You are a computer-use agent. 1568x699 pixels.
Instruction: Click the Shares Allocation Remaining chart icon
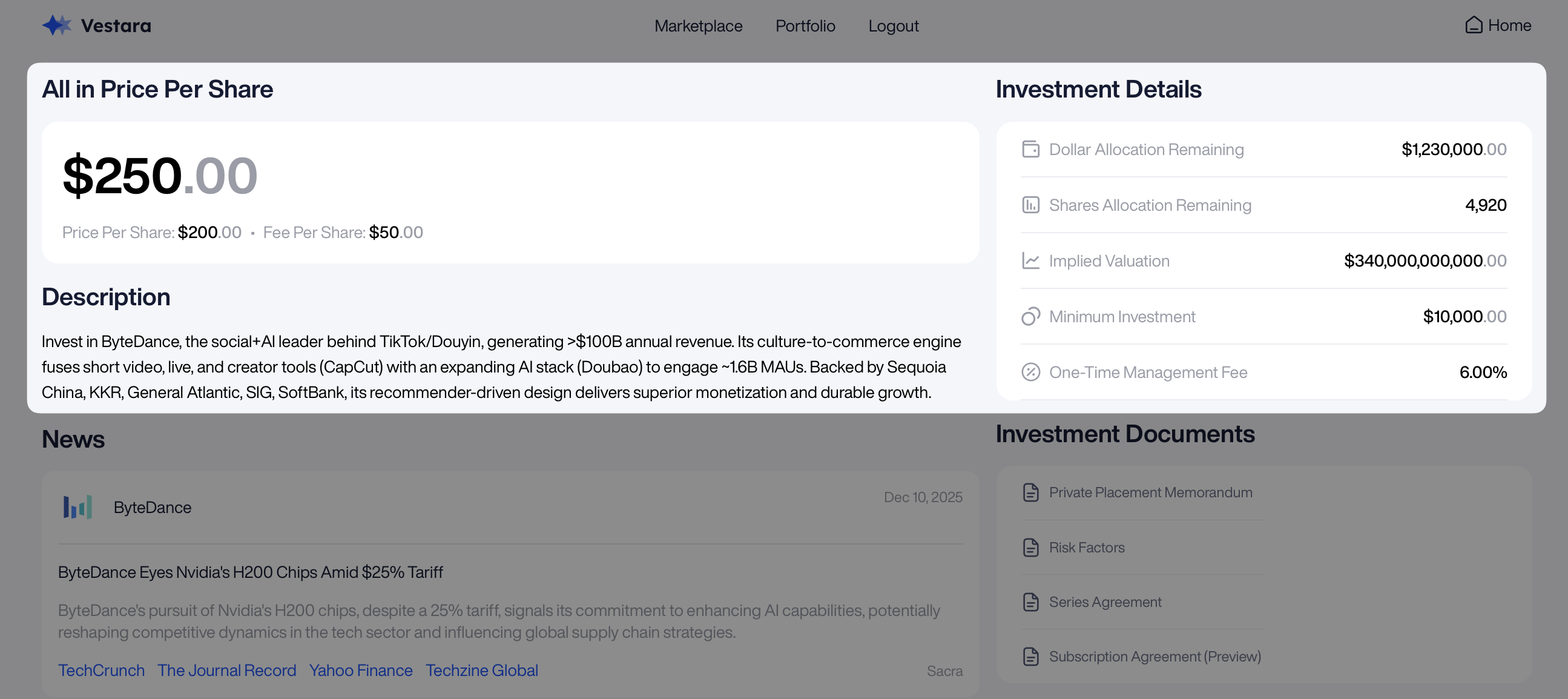pyautogui.click(x=1030, y=205)
